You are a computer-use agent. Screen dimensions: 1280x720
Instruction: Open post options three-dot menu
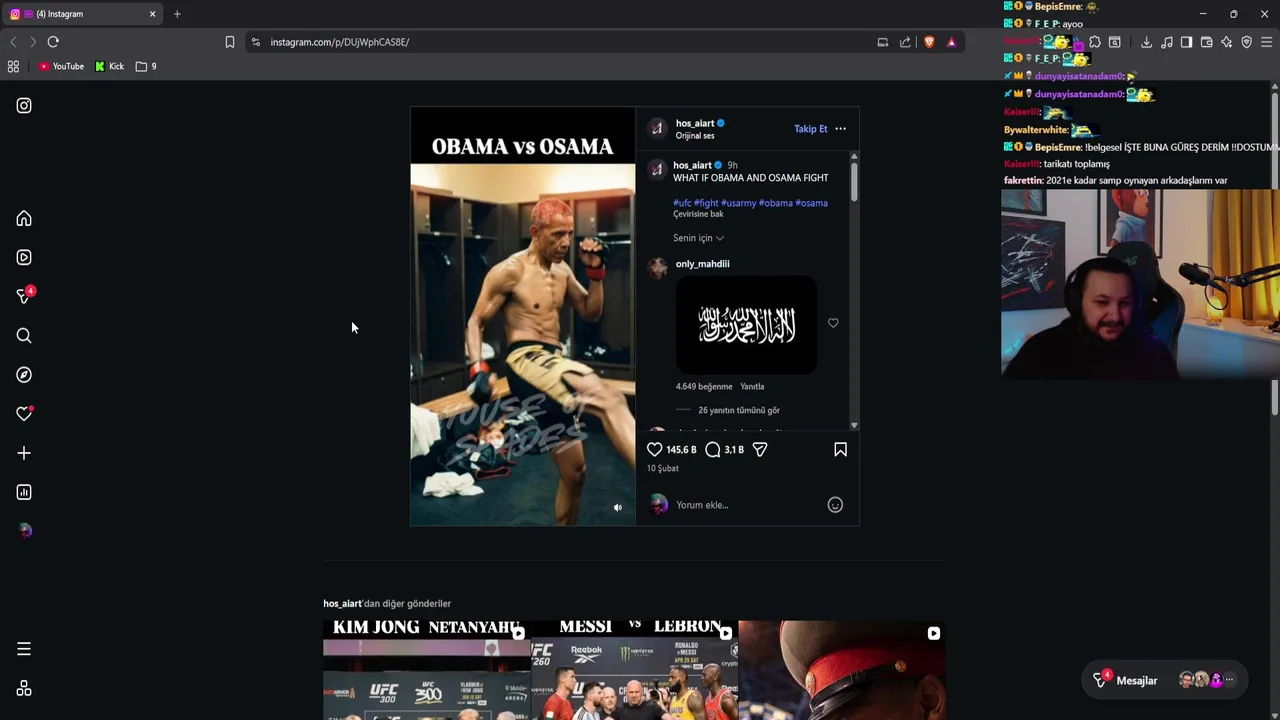(x=840, y=129)
